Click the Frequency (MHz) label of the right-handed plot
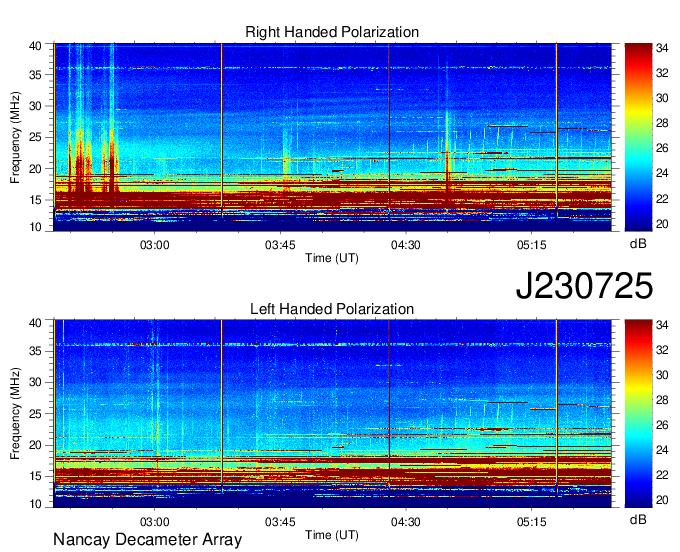The width and height of the screenshot is (680, 552). (x=15, y=137)
